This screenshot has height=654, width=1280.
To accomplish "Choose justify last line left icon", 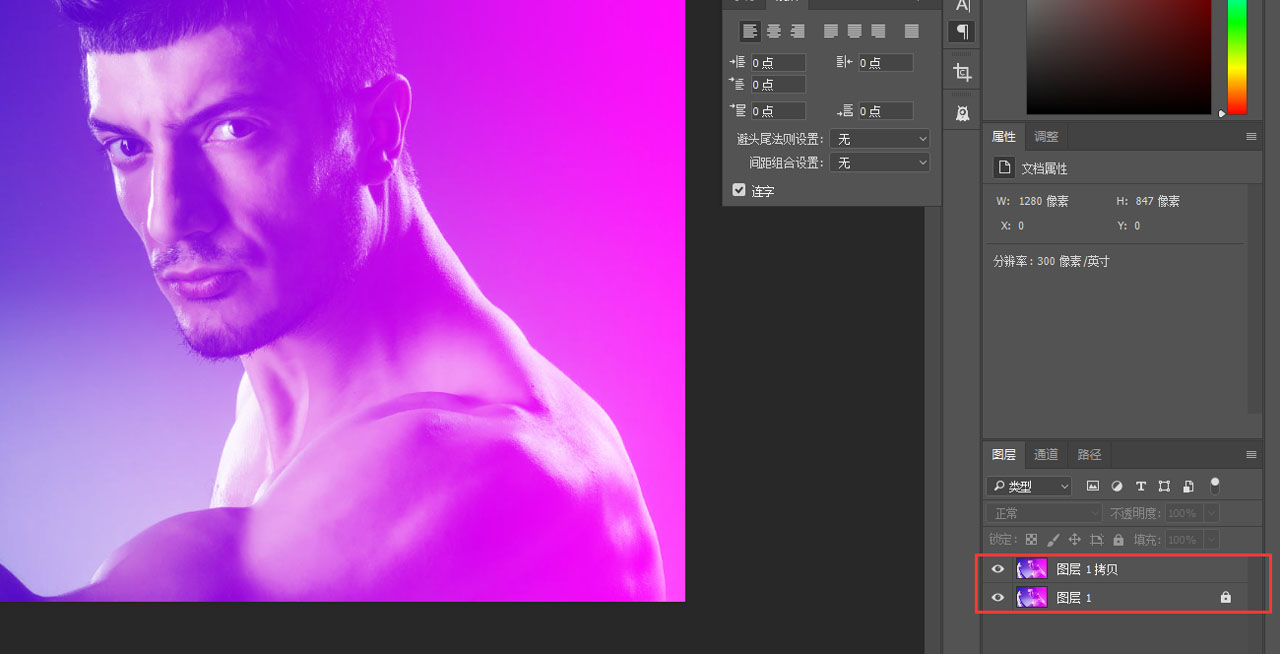I will click(831, 31).
